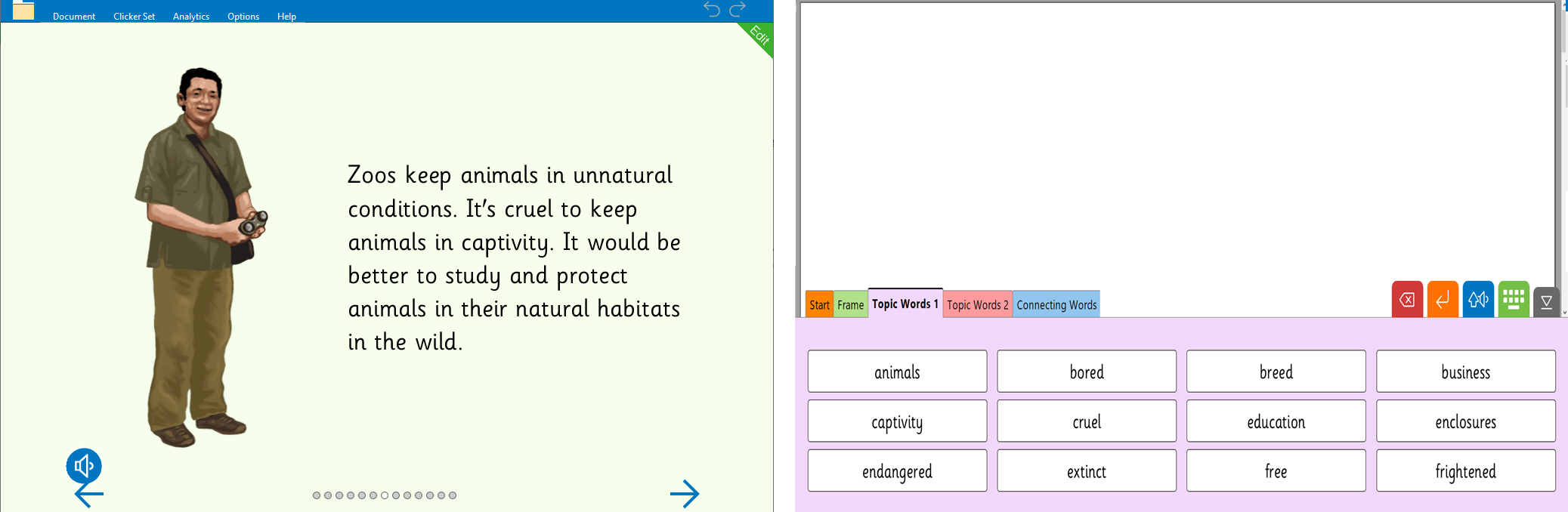Select the first page indicator dot

pyautogui.click(x=317, y=495)
